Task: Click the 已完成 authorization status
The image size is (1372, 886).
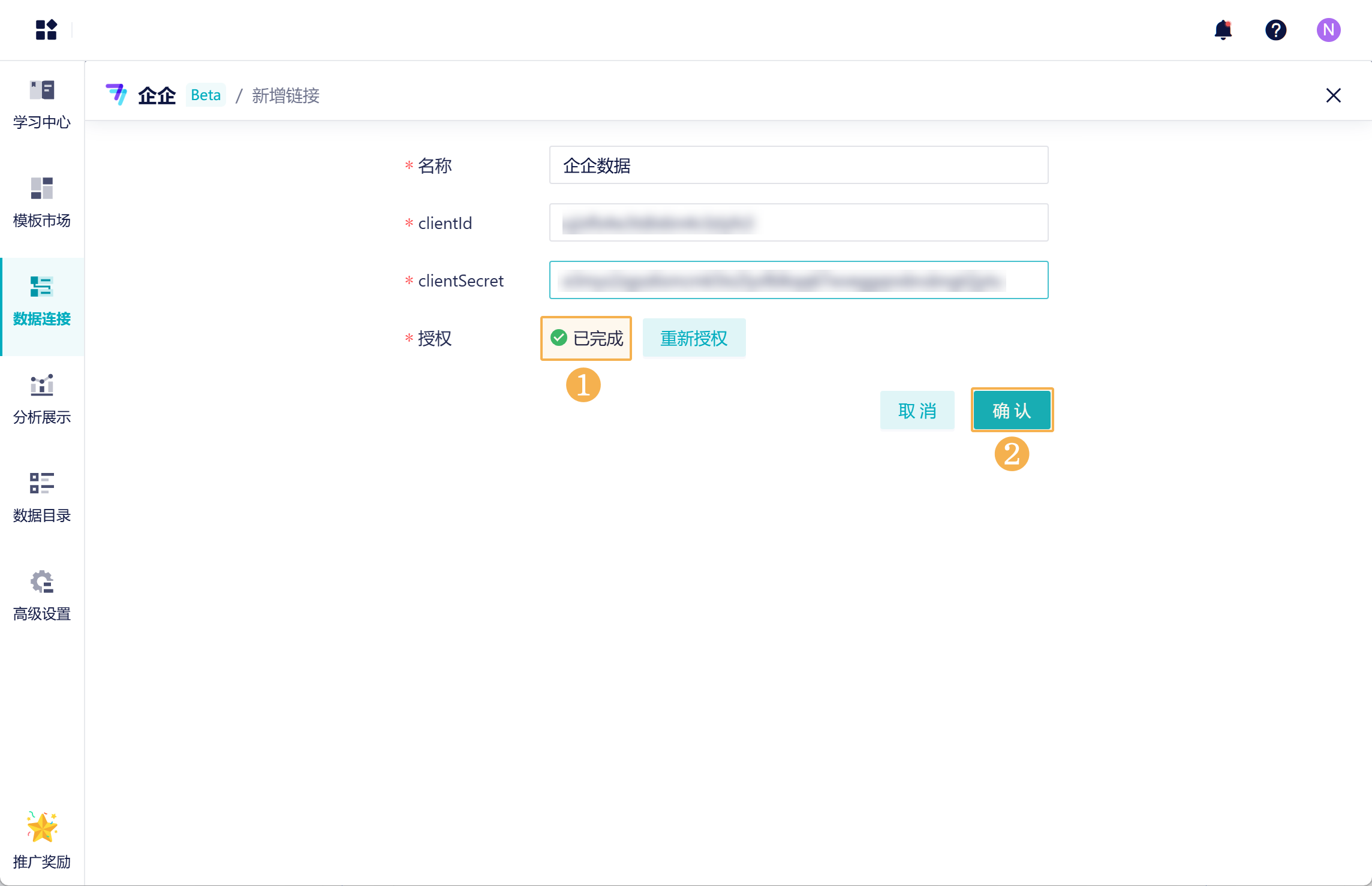Action: point(586,338)
